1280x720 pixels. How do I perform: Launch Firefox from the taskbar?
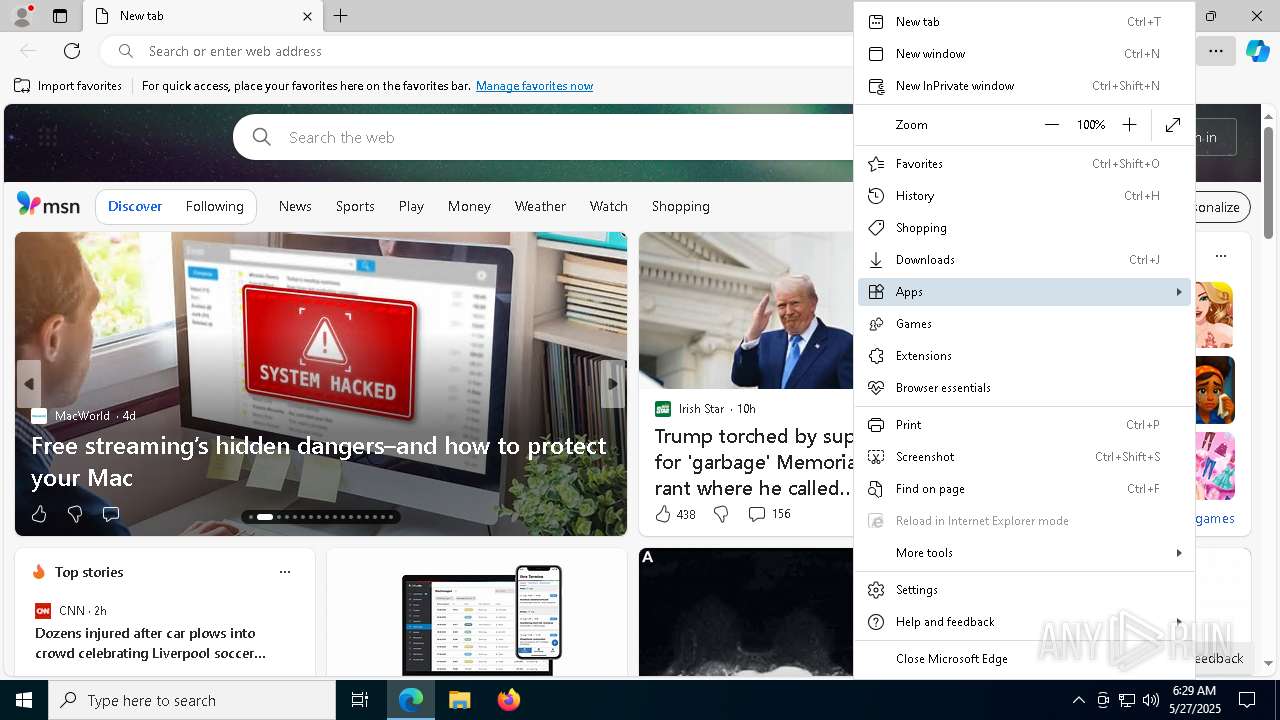coord(509,700)
